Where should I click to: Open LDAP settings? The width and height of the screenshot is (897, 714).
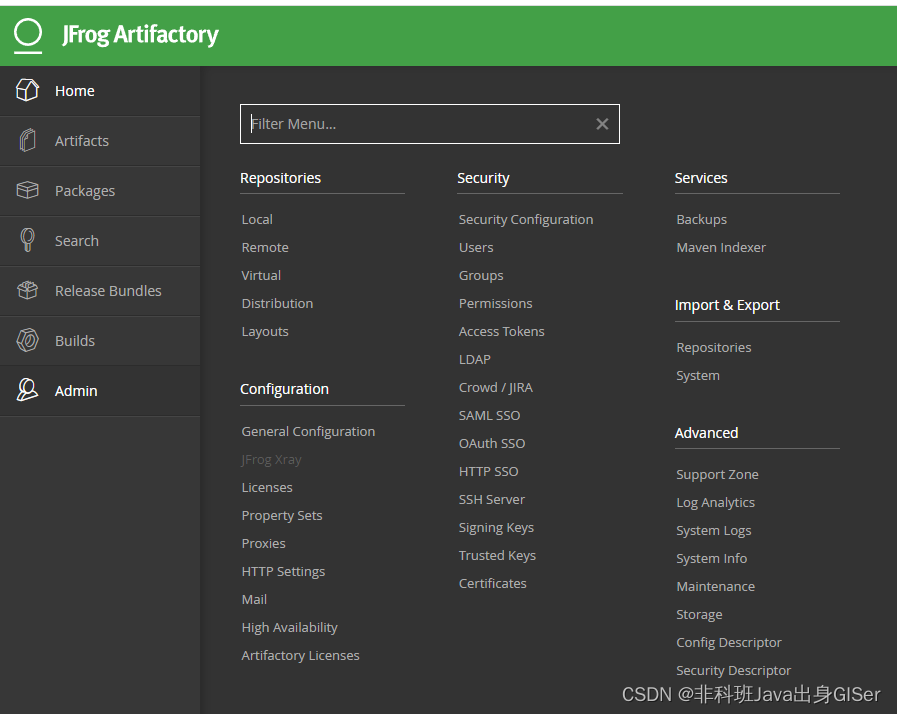click(475, 360)
